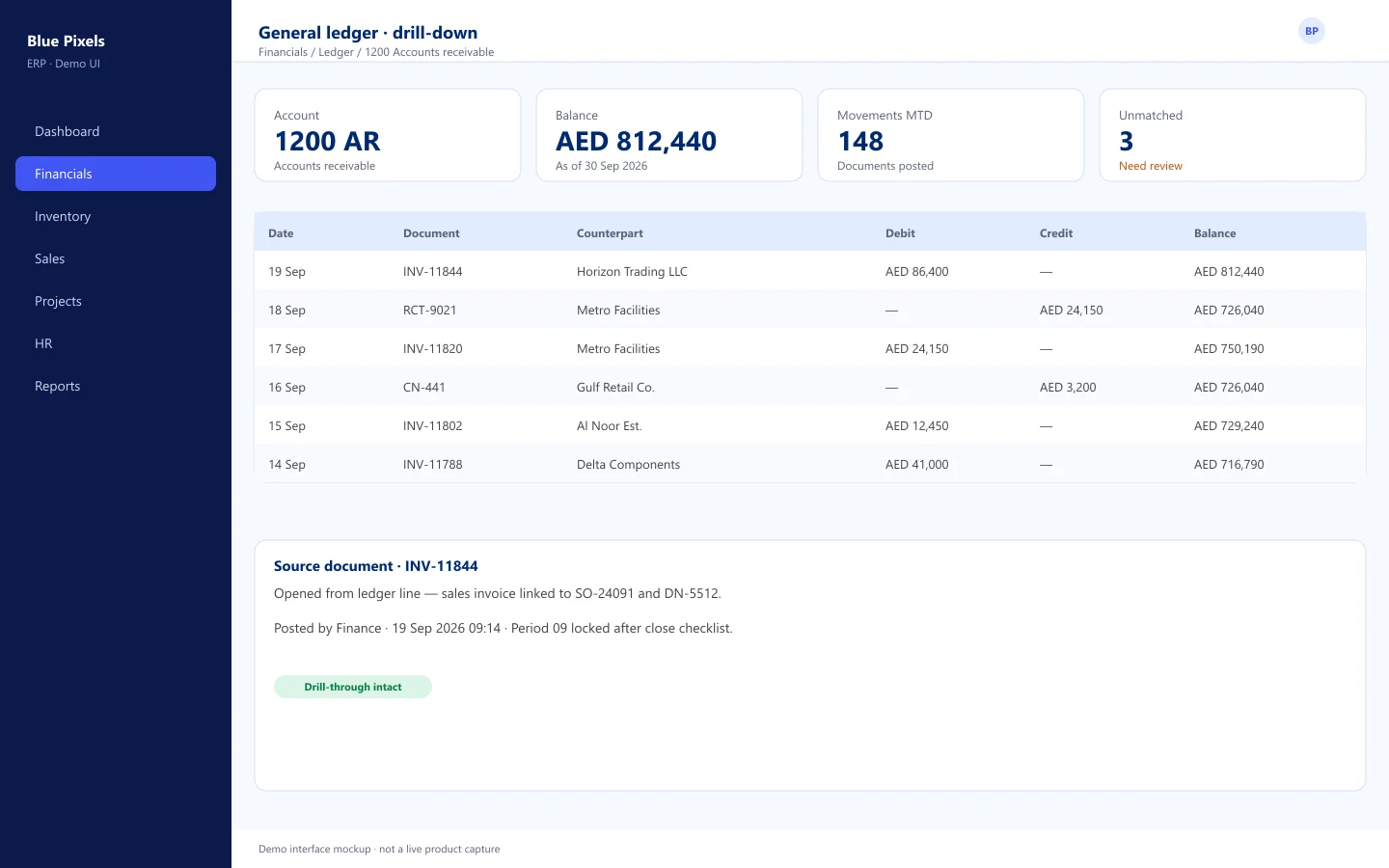Open document INV-11802
The width and height of the screenshot is (1389, 868).
click(x=432, y=426)
